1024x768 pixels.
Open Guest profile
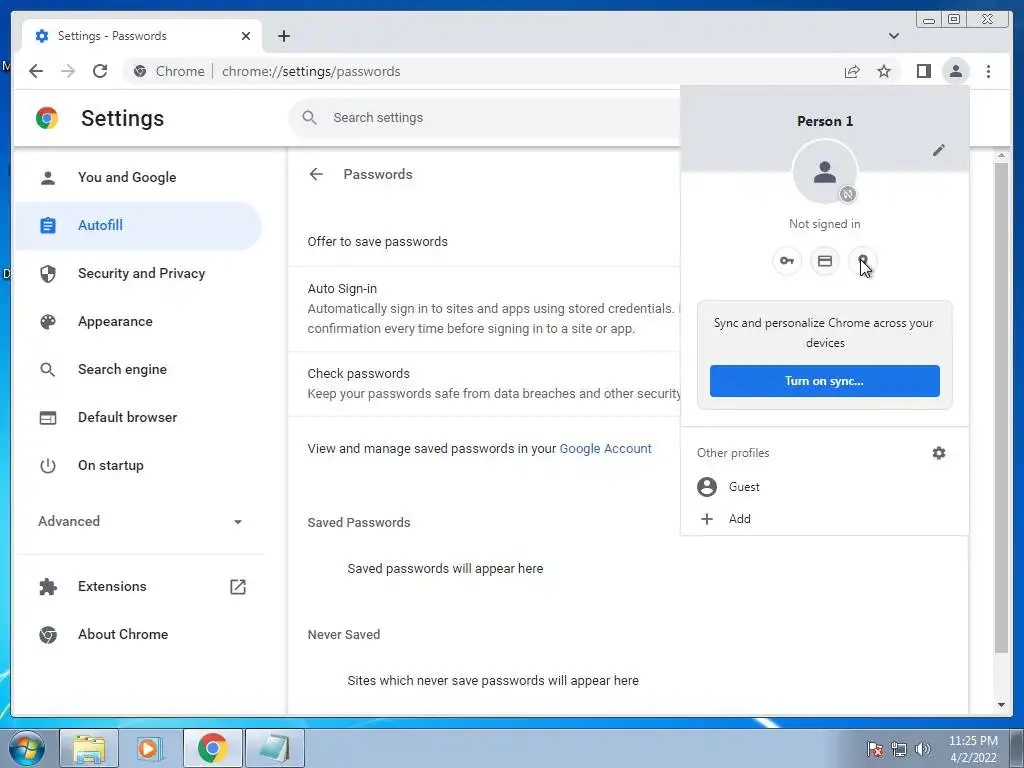tap(825, 487)
